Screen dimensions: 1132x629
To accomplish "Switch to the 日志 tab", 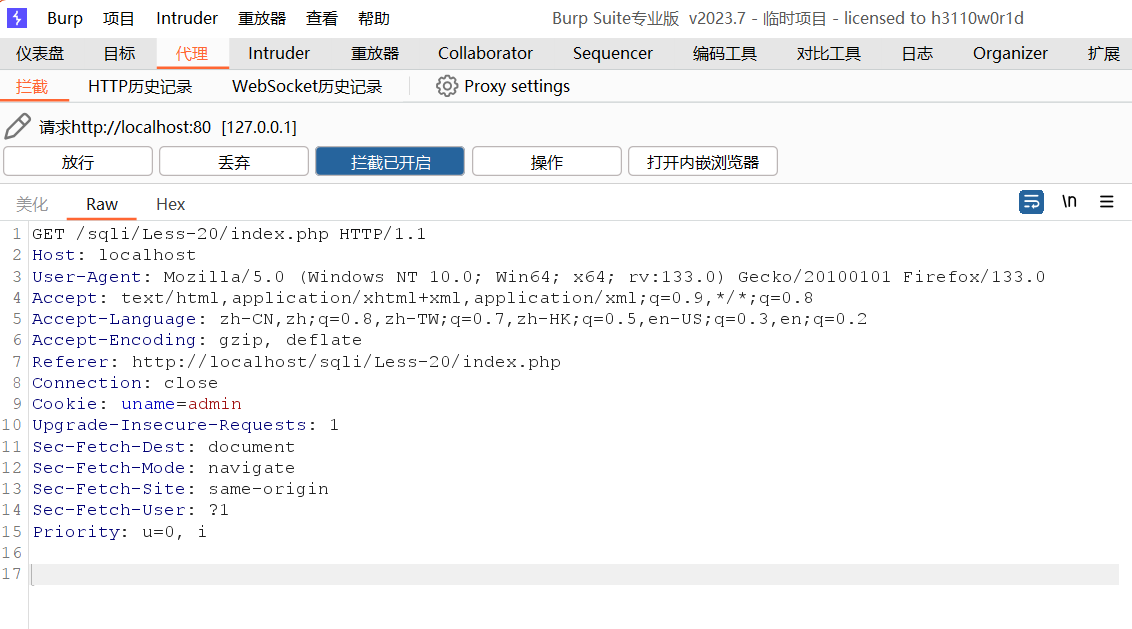I will [x=917, y=53].
